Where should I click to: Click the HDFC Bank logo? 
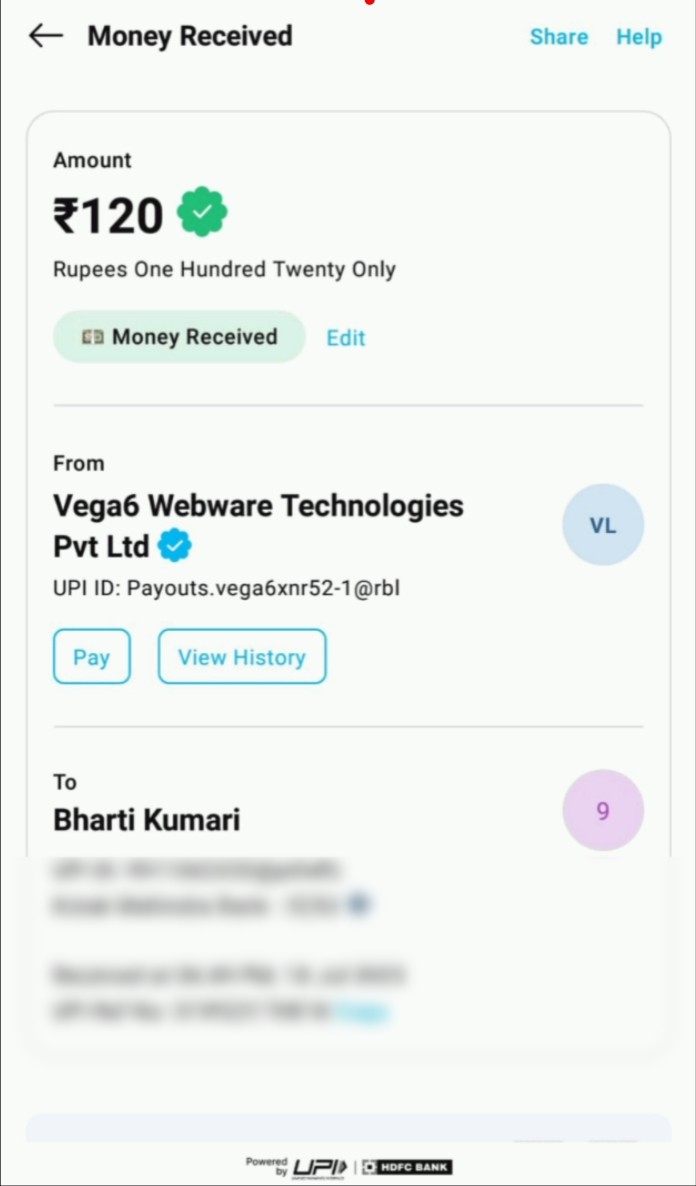[x=407, y=1167]
